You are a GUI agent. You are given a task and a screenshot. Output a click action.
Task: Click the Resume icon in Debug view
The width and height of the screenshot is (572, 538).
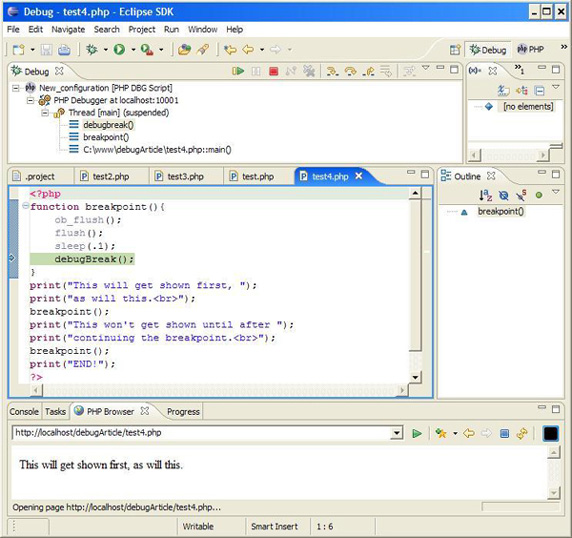[x=238, y=71]
